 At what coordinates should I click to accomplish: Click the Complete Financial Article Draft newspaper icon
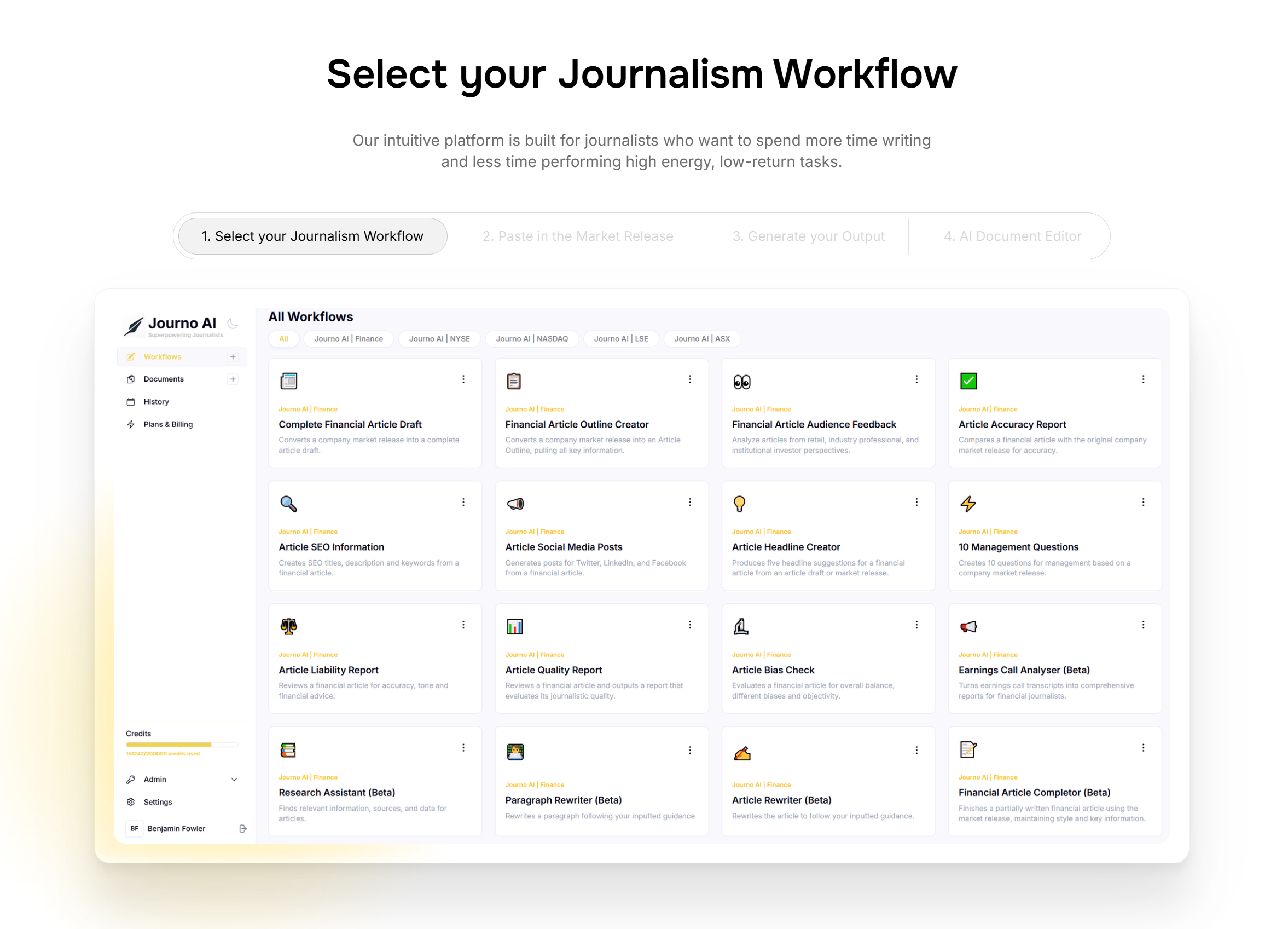(288, 380)
